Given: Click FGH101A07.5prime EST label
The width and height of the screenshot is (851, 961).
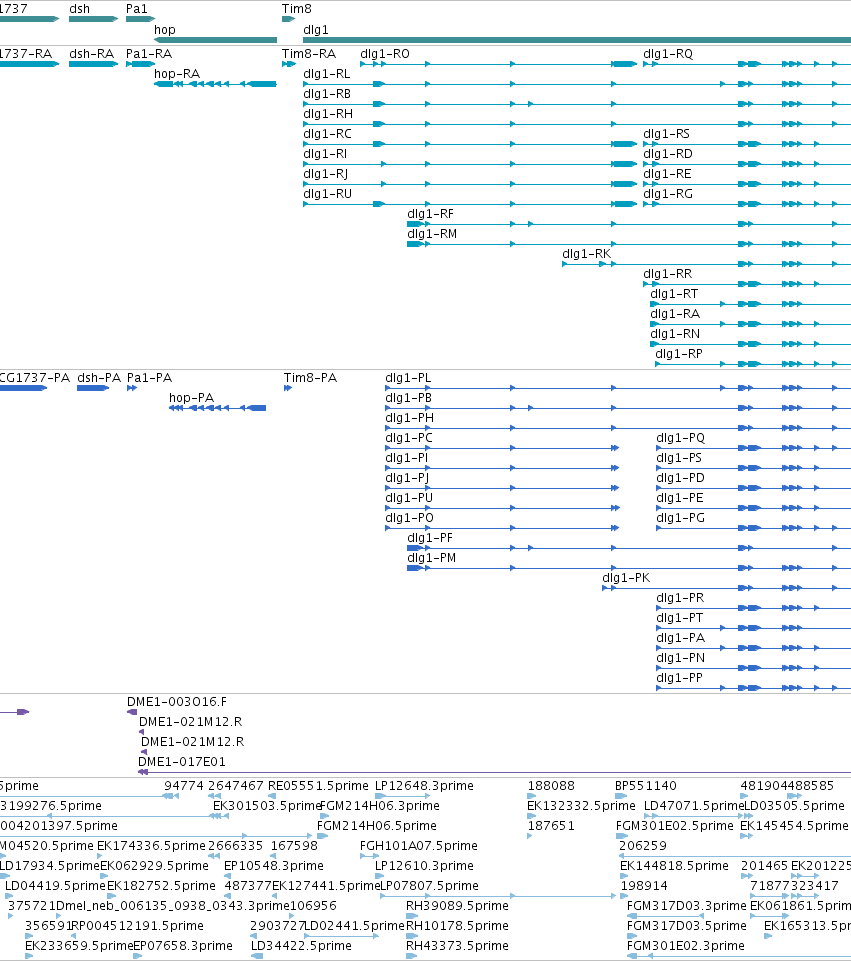Looking at the screenshot, I should coord(418,845).
